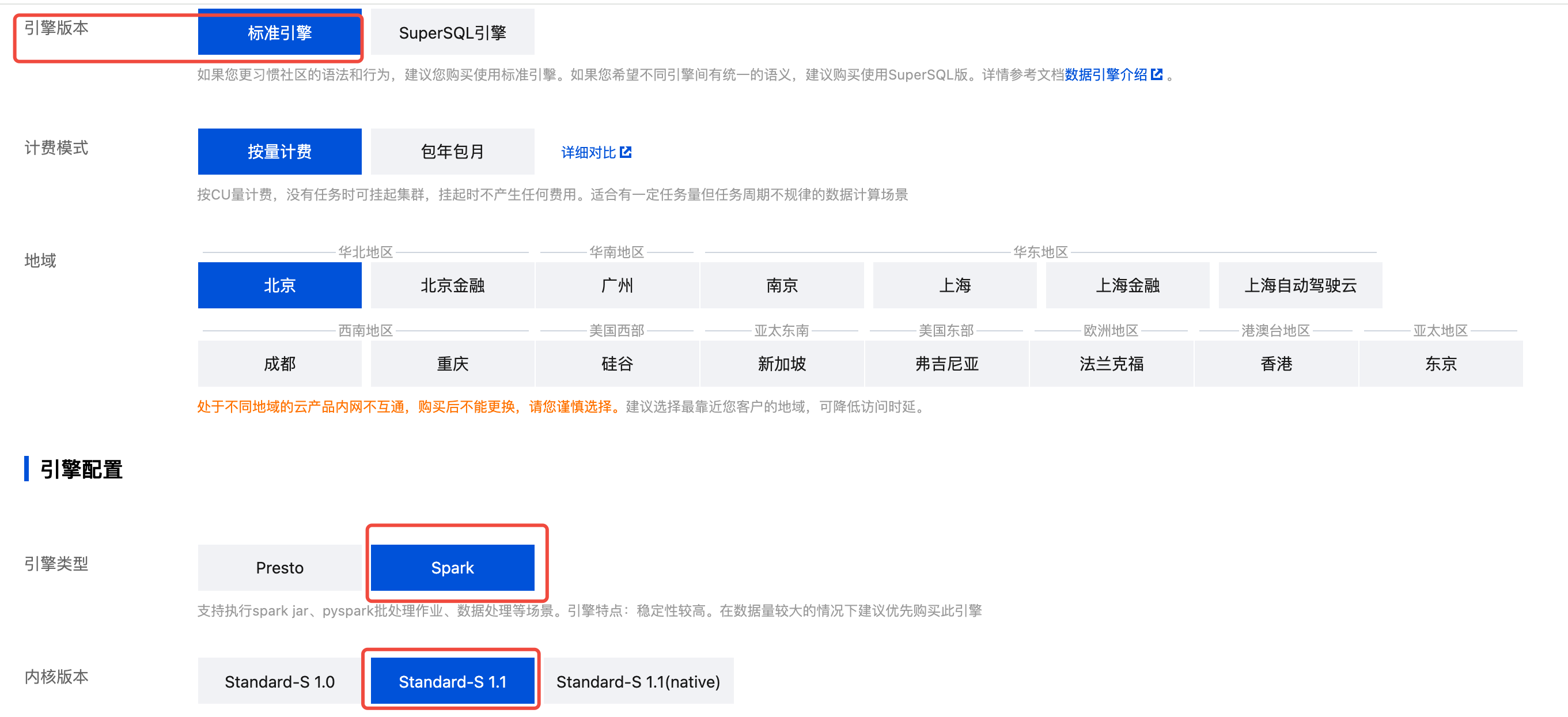Choose the 广州 region
Image resolution: width=1568 pixels, height=717 pixels.
pos(616,285)
